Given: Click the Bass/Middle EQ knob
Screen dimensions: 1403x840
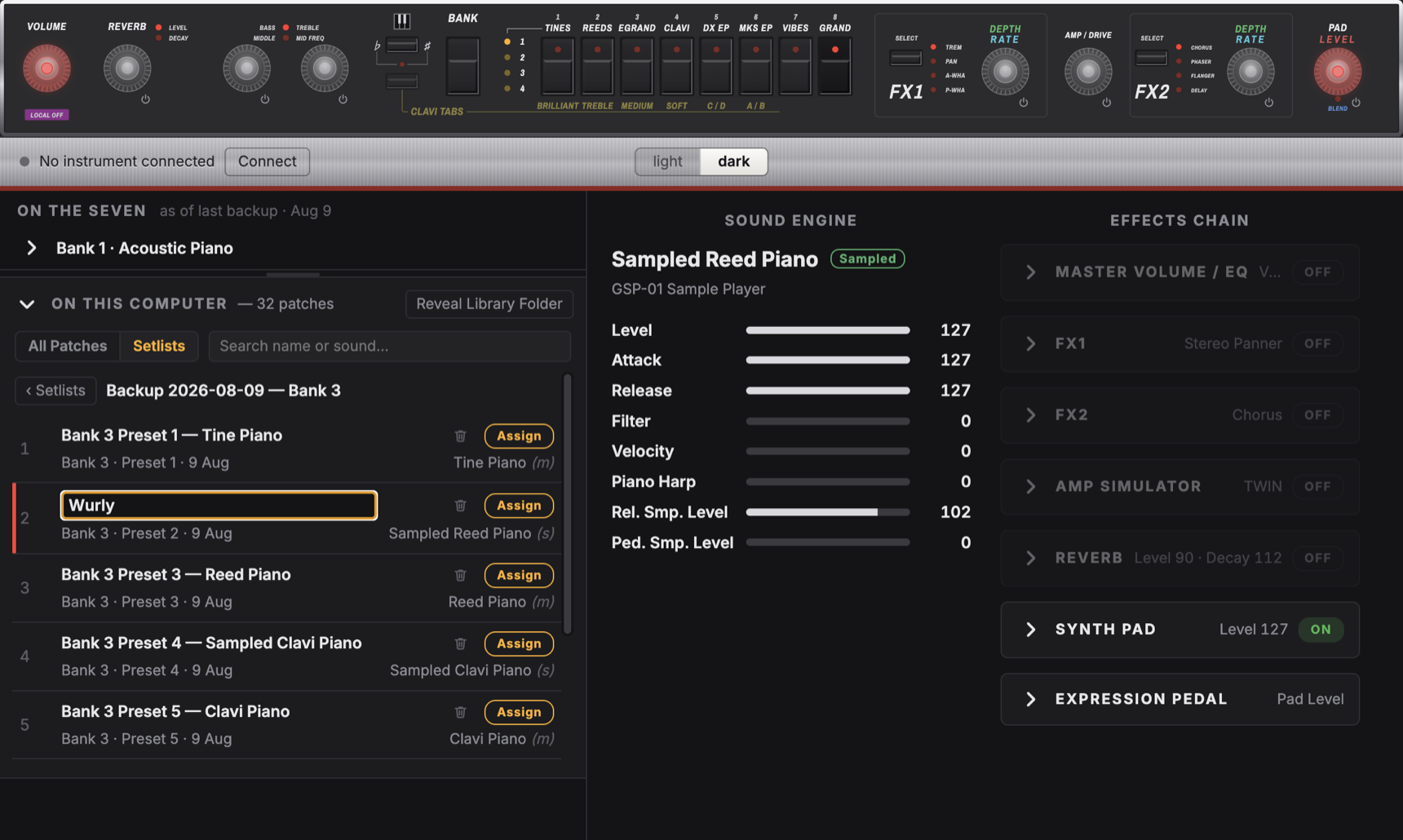Looking at the screenshot, I should click(x=246, y=69).
